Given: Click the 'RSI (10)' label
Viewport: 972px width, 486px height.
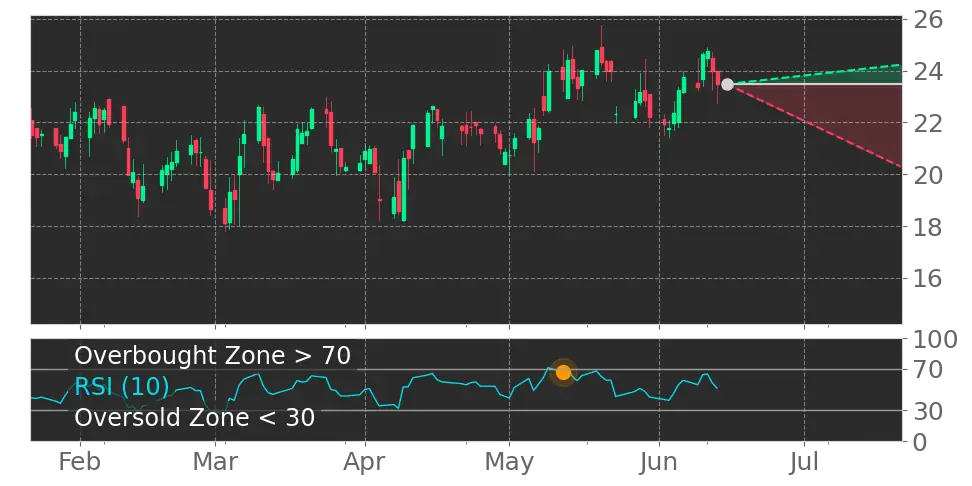Looking at the screenshot, I should [x=122, y=387].
